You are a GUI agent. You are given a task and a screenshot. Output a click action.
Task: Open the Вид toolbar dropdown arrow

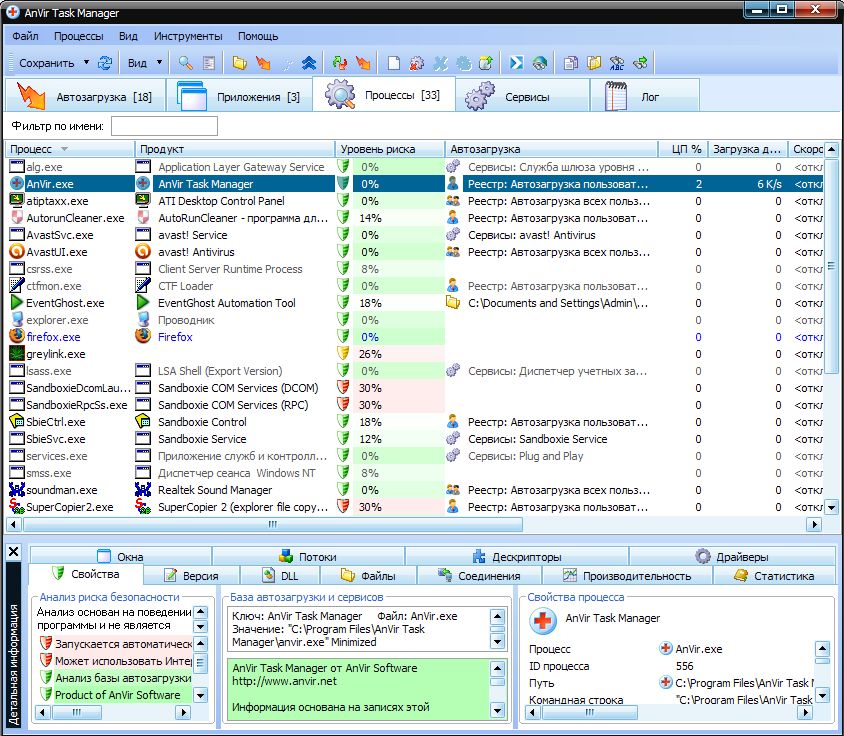tap(159, 62)
